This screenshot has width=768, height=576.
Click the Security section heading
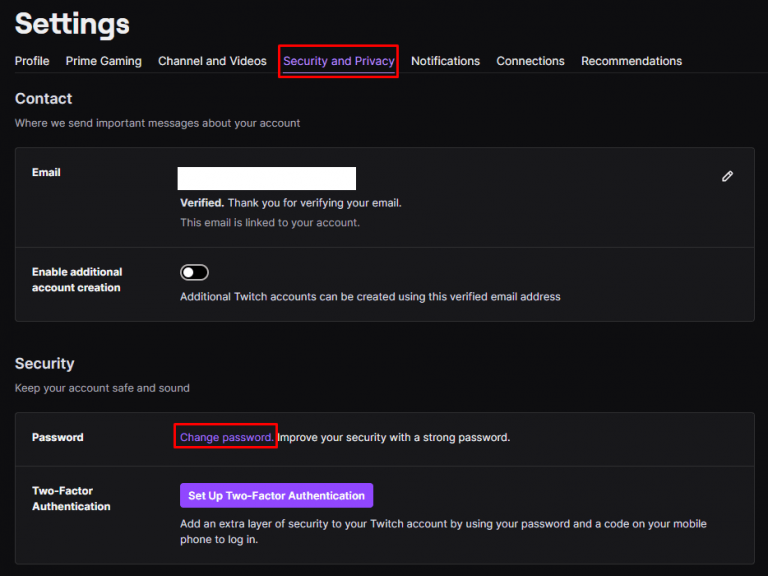(44, 363)
